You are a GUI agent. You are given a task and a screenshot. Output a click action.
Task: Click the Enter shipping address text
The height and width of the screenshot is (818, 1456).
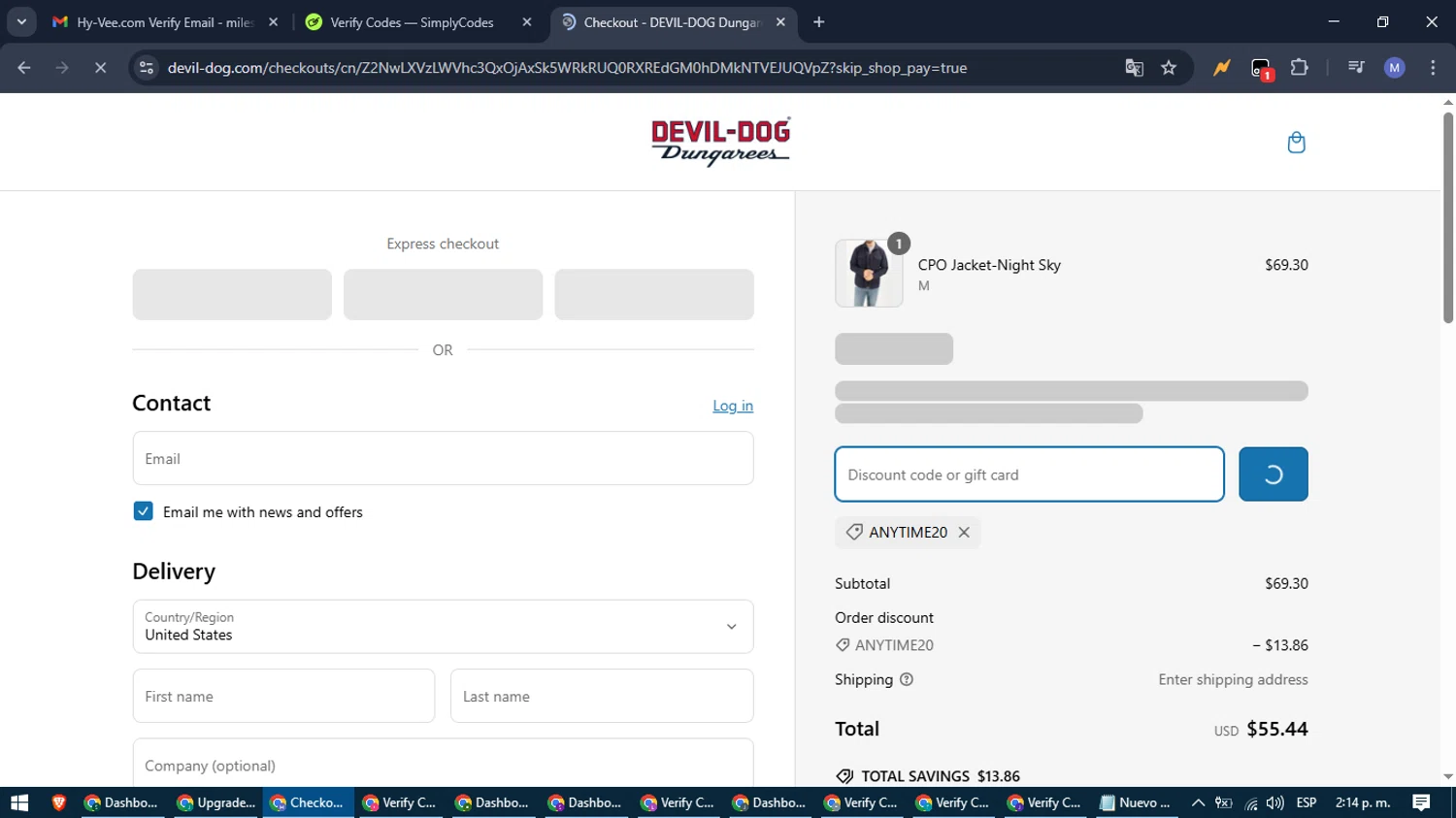pyautogui.click(x=1233, y=679)
